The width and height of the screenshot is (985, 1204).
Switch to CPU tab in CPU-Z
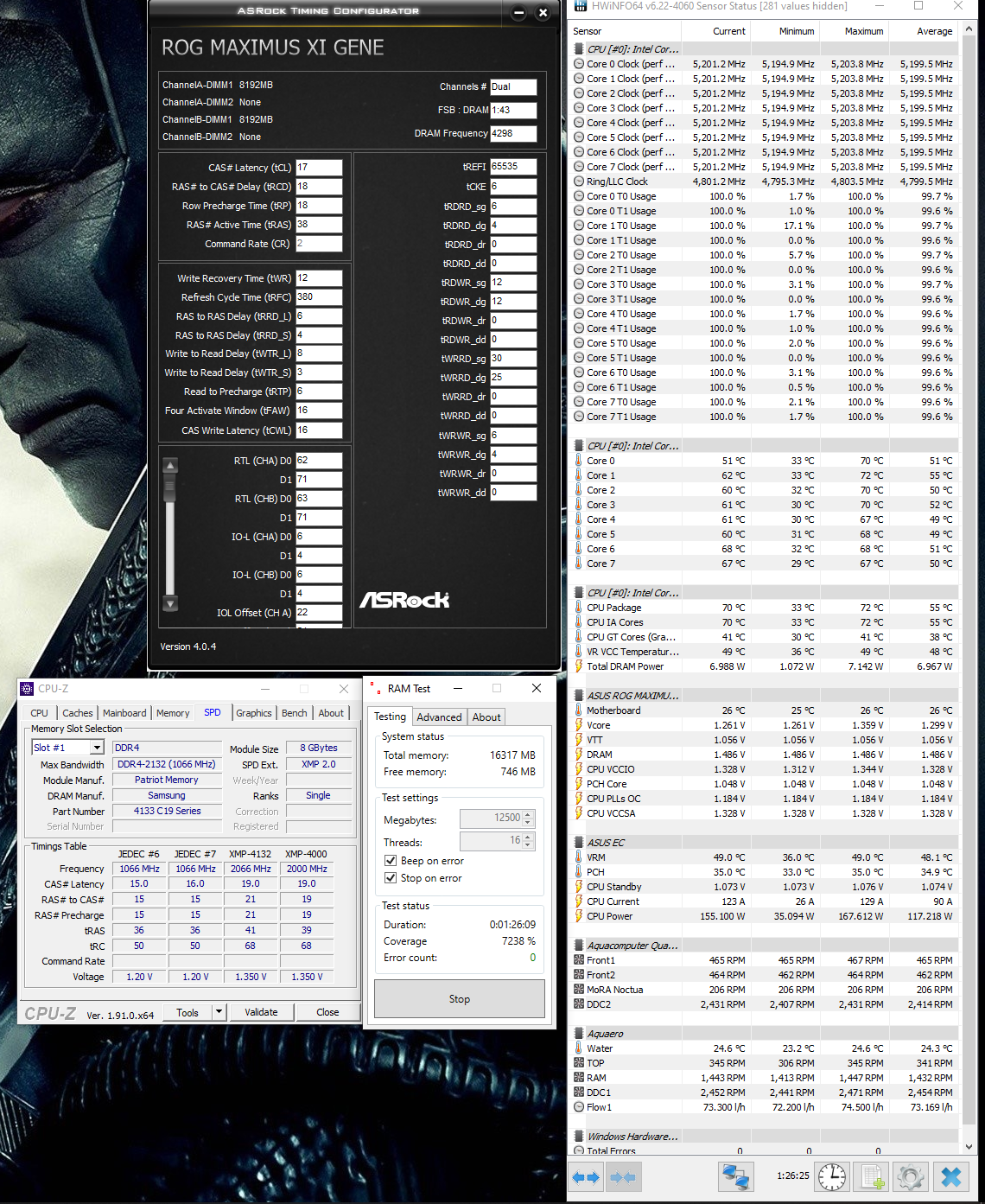coord(40,713)
